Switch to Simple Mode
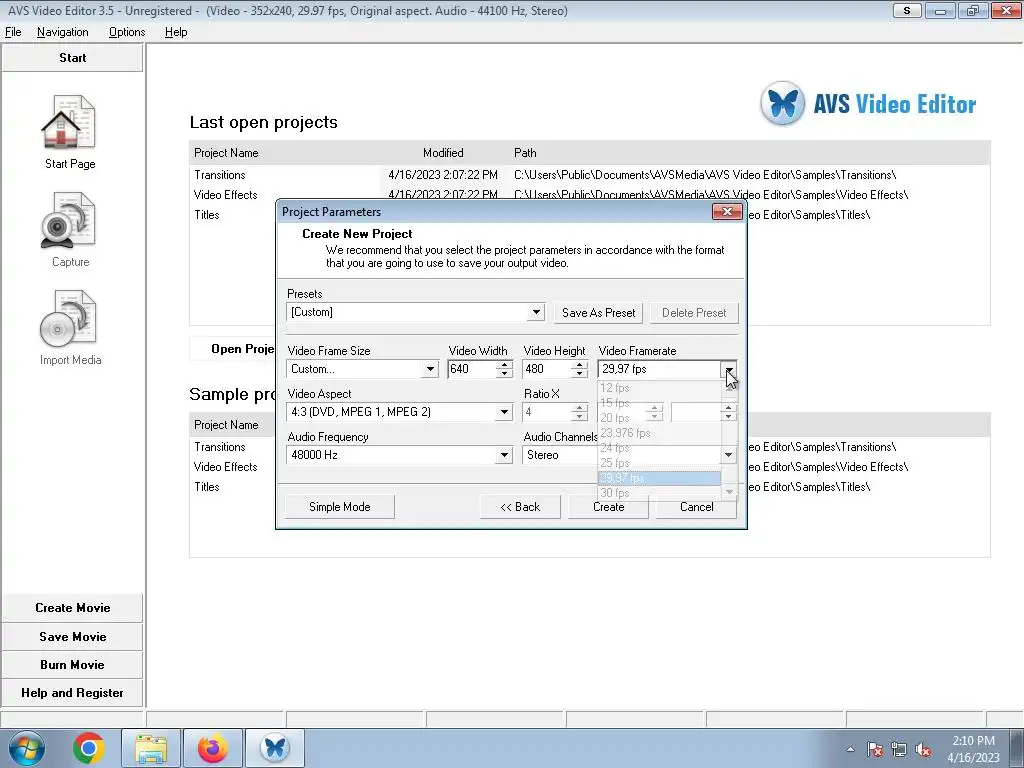Viewport: 1024px width, 768px height. coord(340,507)
